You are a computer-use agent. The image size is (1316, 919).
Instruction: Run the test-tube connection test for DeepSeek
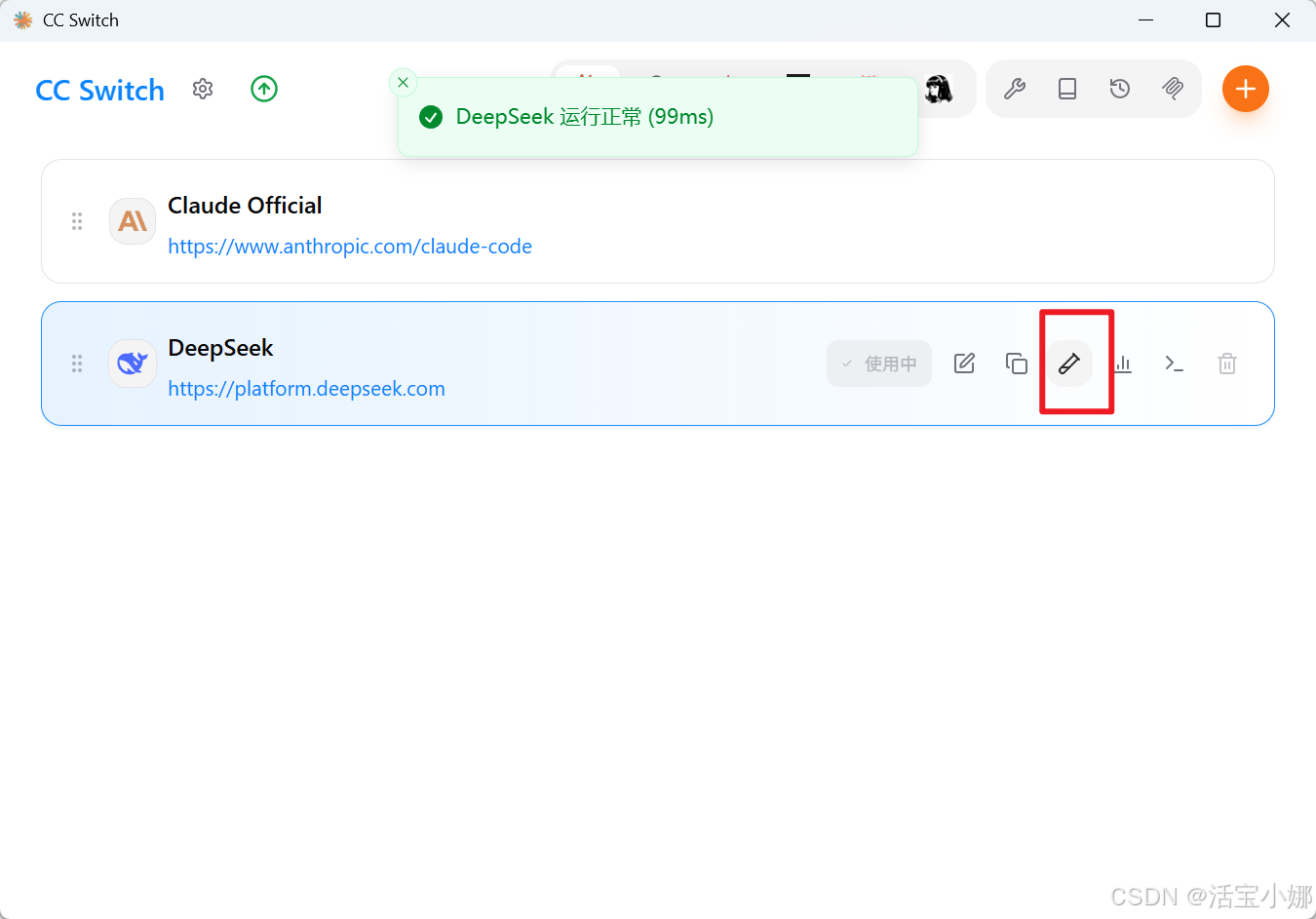[x=1069, y=364]
